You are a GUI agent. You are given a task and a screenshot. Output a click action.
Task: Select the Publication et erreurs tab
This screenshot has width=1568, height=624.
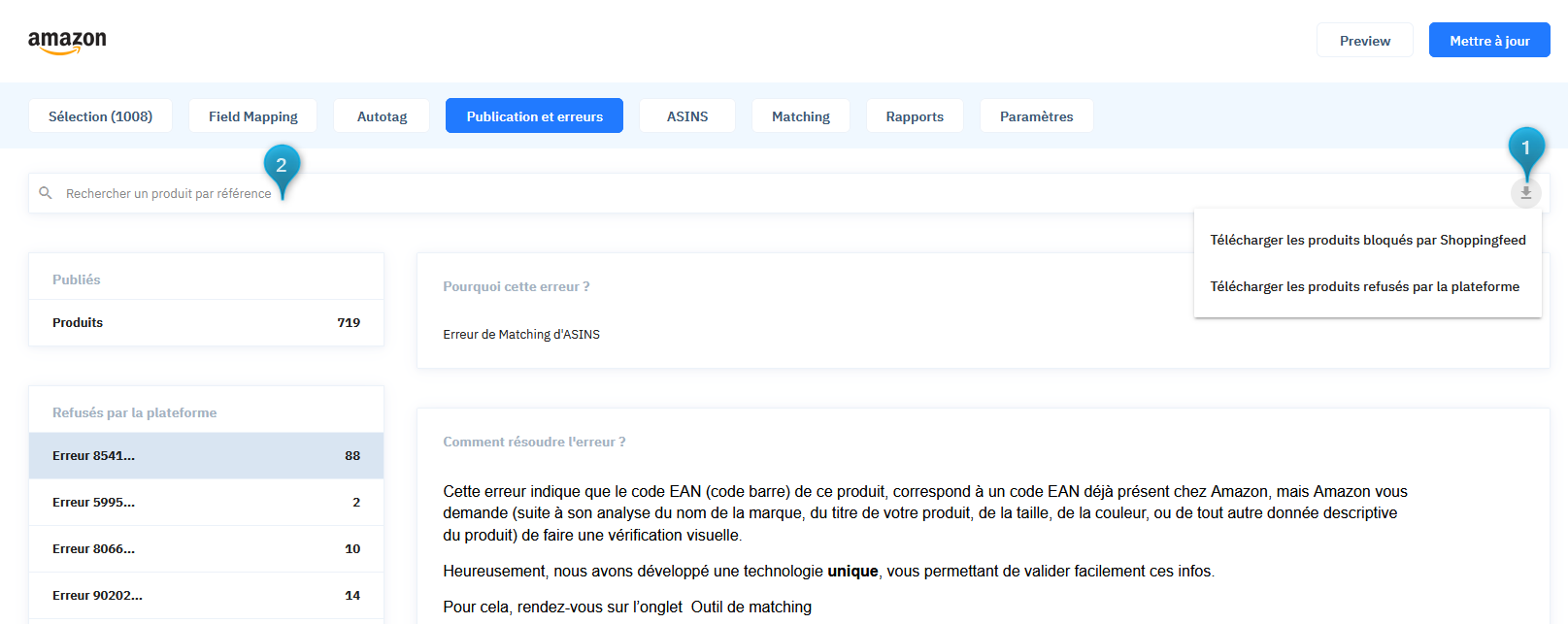[x=535, y=116]
